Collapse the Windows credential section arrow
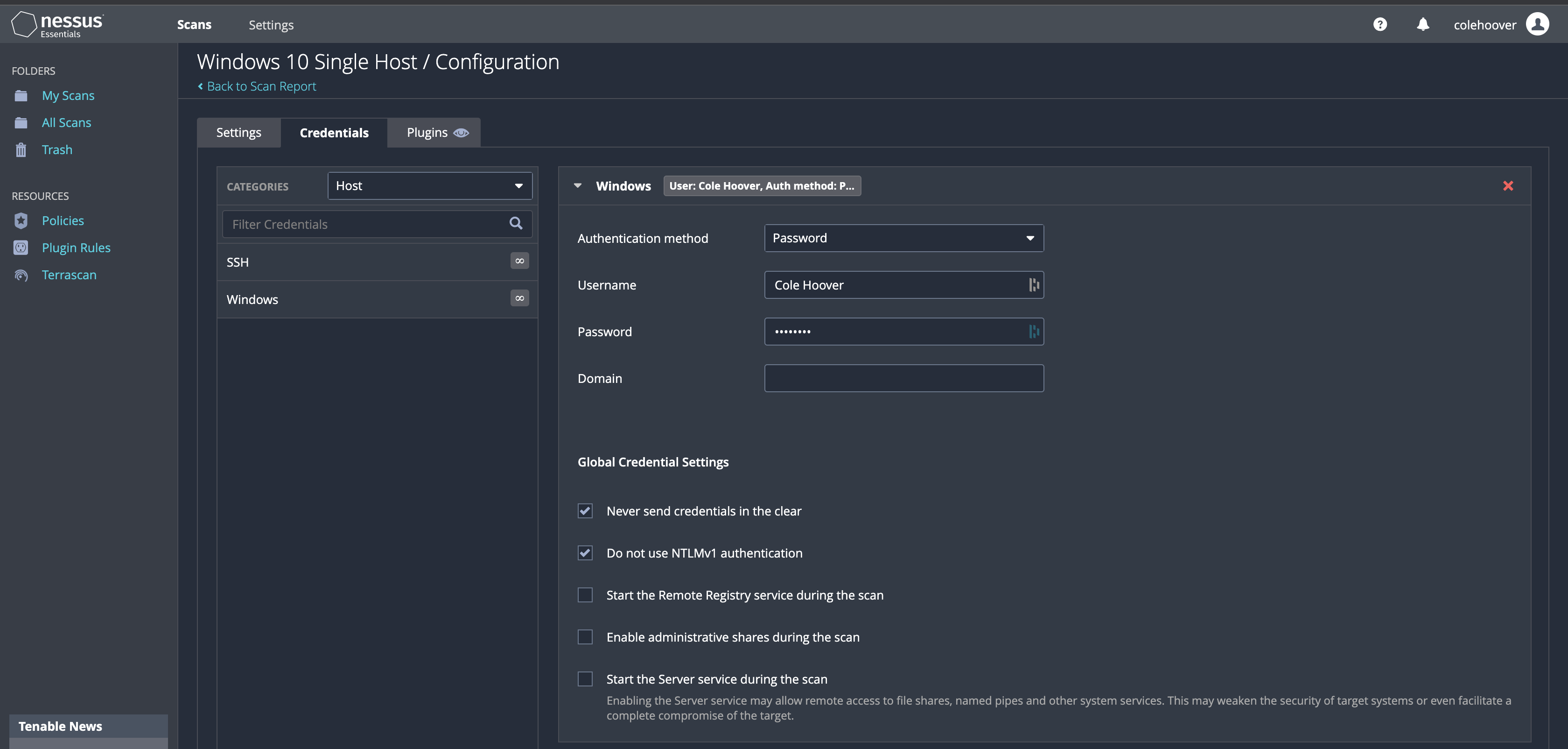This screenshot has height=749, width=1568. coord(578,186)
